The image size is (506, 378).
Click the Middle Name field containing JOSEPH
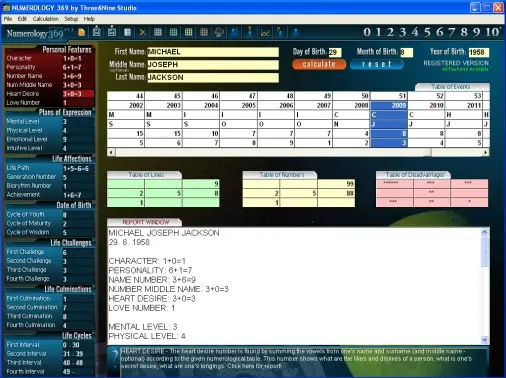click(213, 64)
